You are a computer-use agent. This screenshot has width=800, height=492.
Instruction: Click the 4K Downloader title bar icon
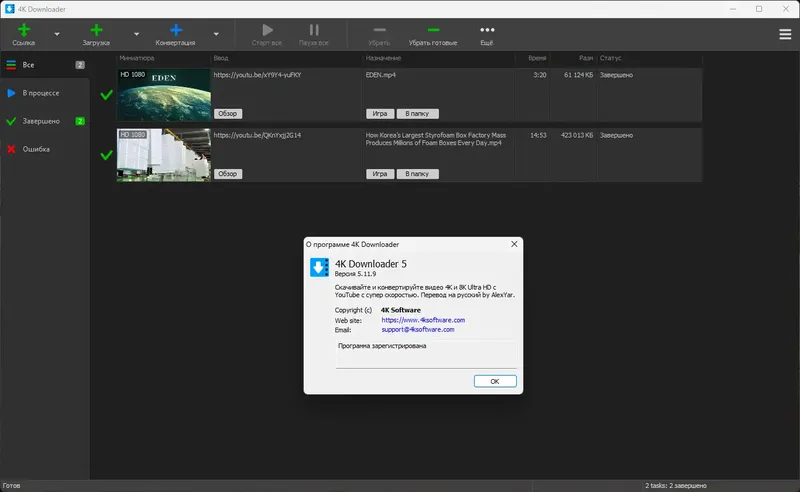(9, 9)
